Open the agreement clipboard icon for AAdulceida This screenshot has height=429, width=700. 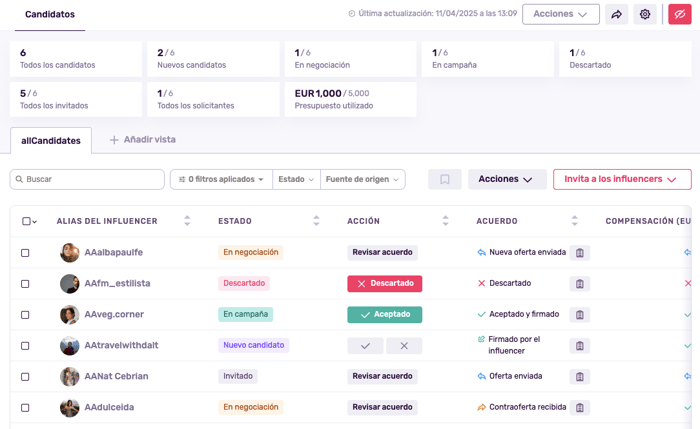[x=579, y=408]
